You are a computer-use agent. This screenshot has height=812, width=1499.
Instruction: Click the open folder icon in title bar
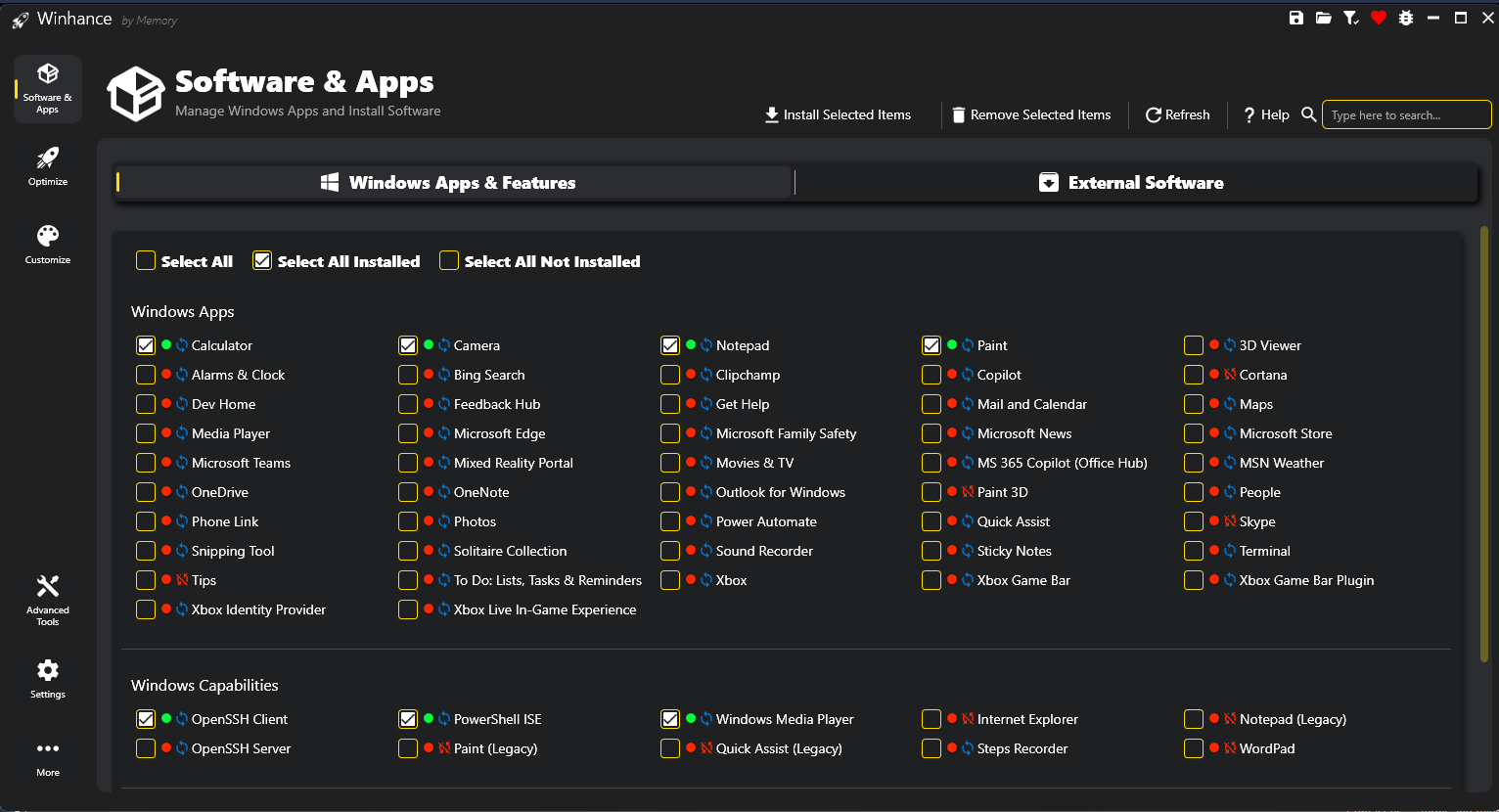click(x=1324, y=18)
